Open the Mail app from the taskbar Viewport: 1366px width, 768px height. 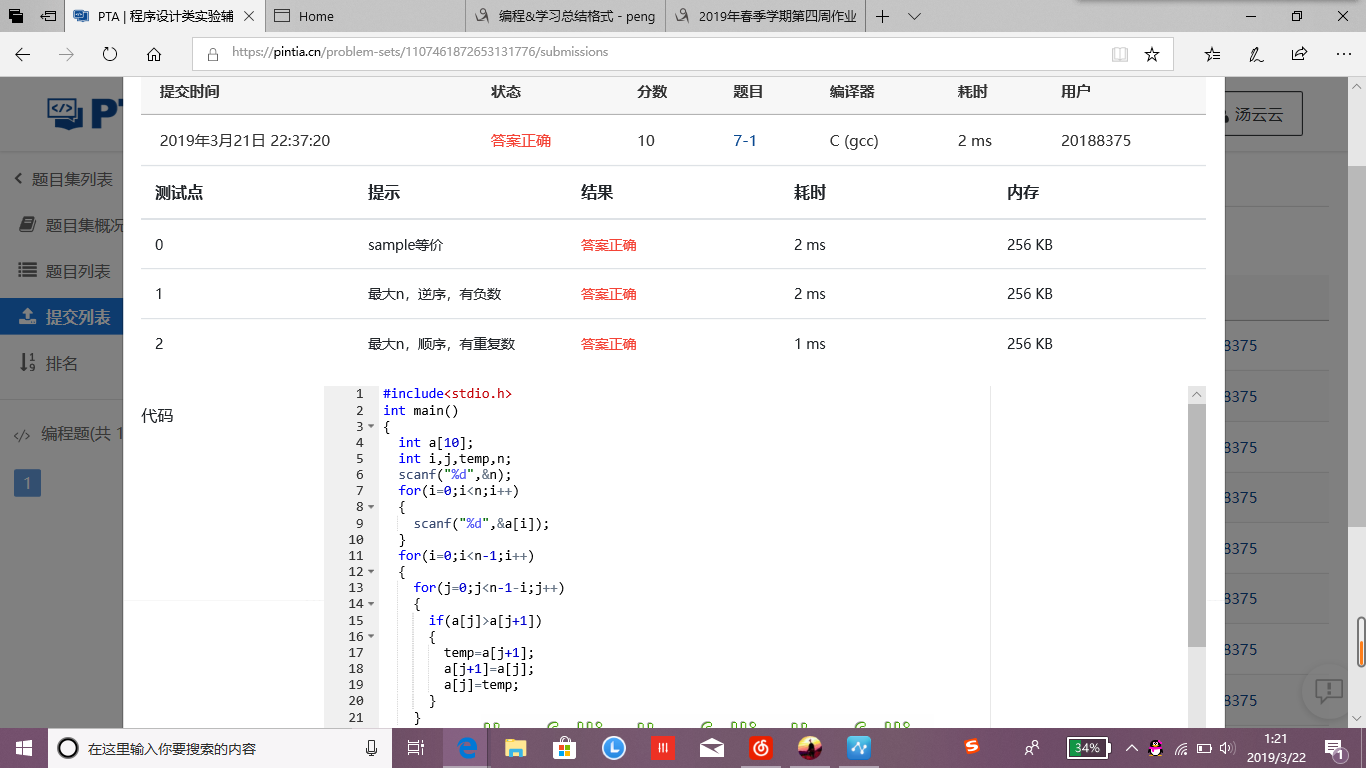711,748
